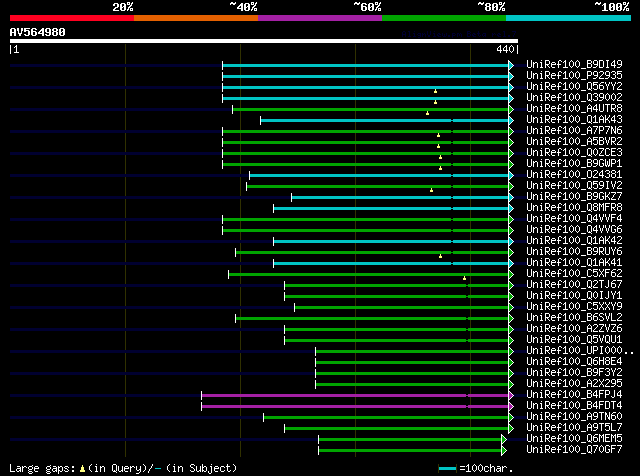Click the UniRef100_Q6H8E4 label
The image size is (640, 476).
574,362
